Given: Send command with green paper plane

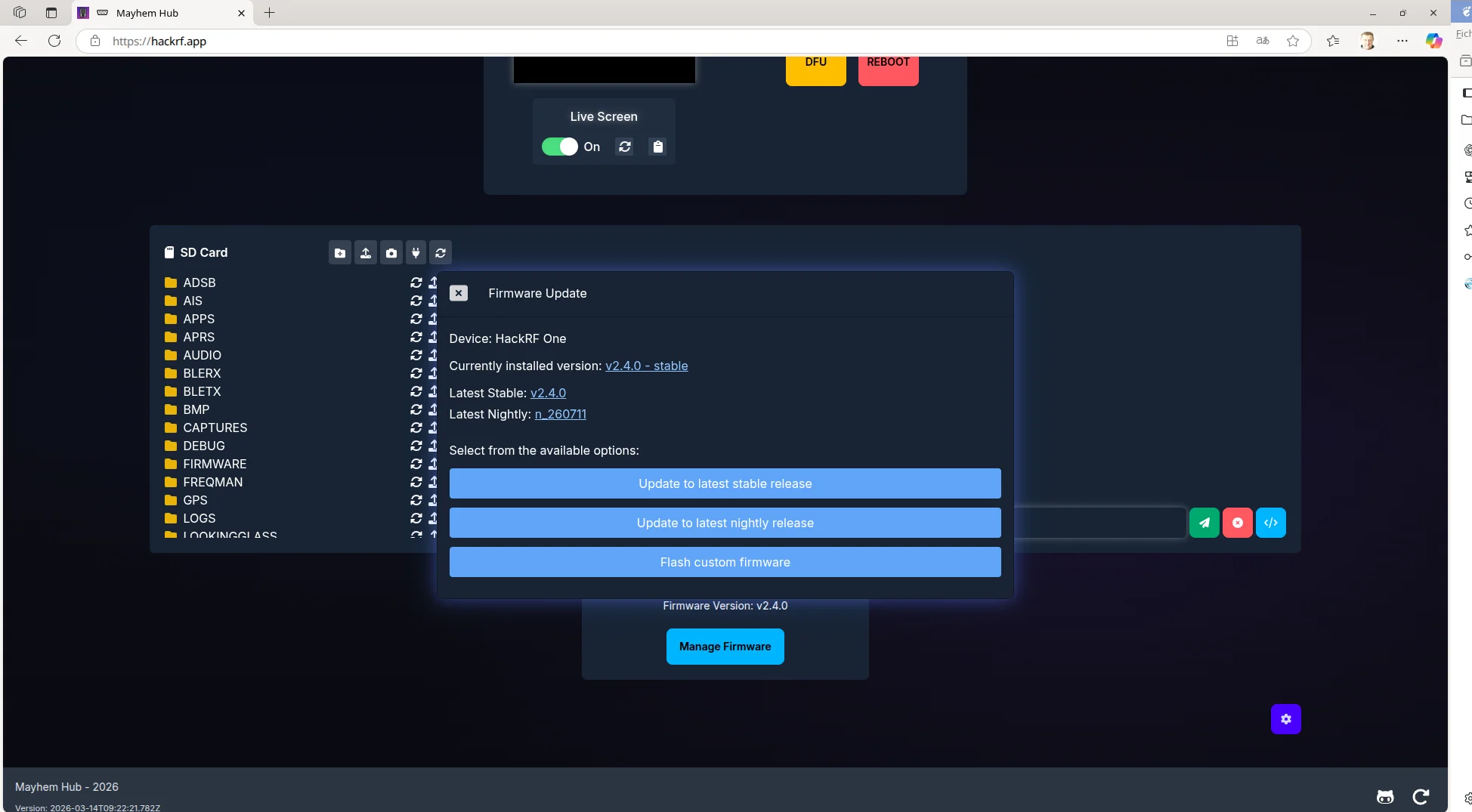Looking at the screenshot, I should (1205, 523).
